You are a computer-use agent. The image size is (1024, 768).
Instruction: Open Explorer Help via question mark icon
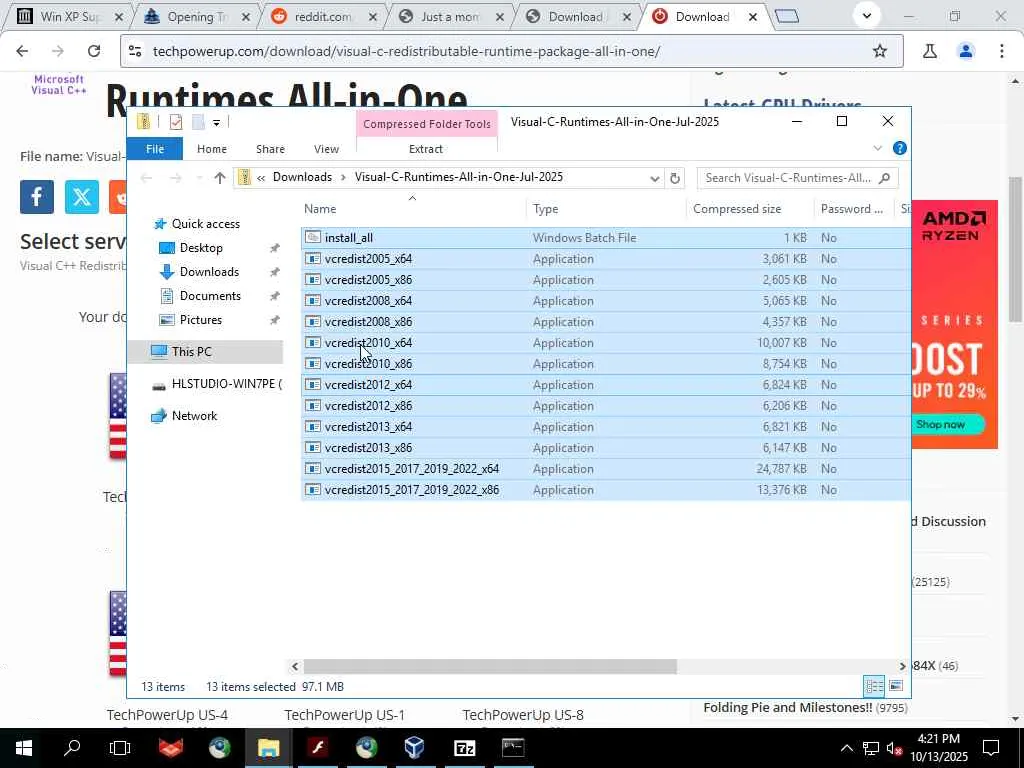click(x=899, y=148)
